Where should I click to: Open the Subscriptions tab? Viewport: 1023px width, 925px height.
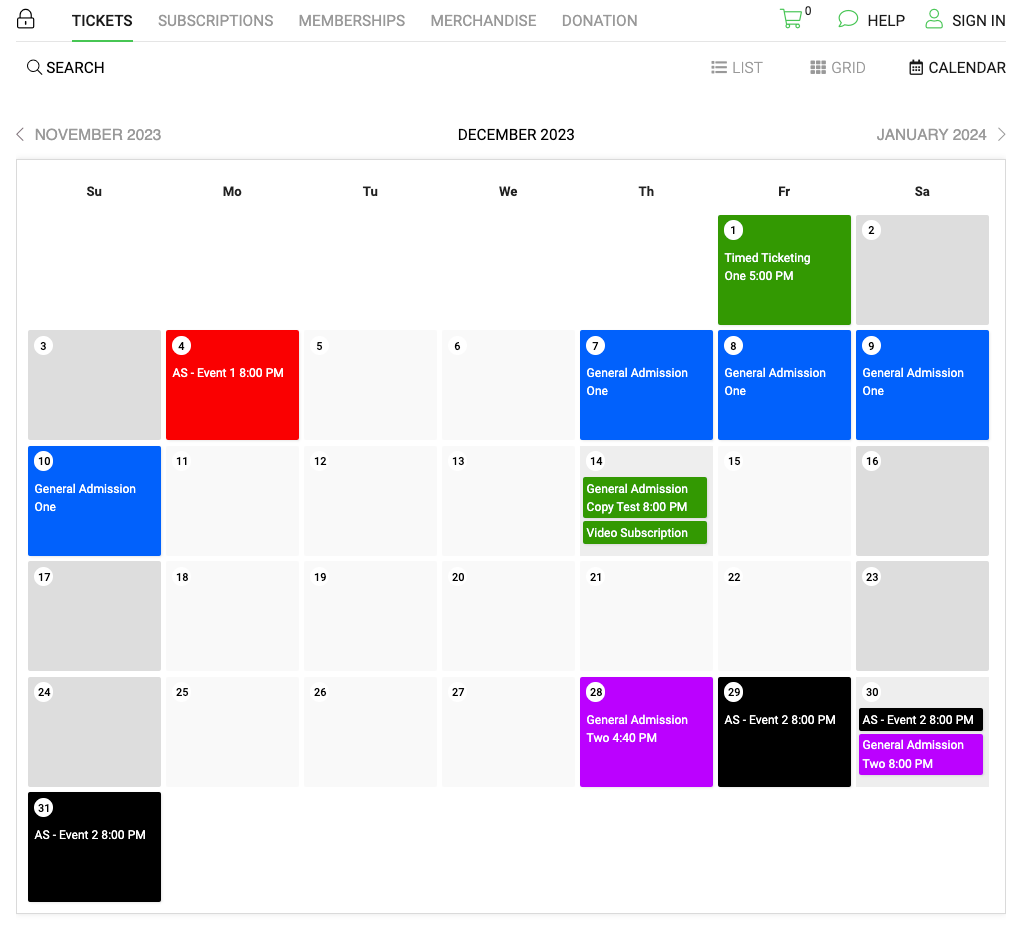[215, 21]
